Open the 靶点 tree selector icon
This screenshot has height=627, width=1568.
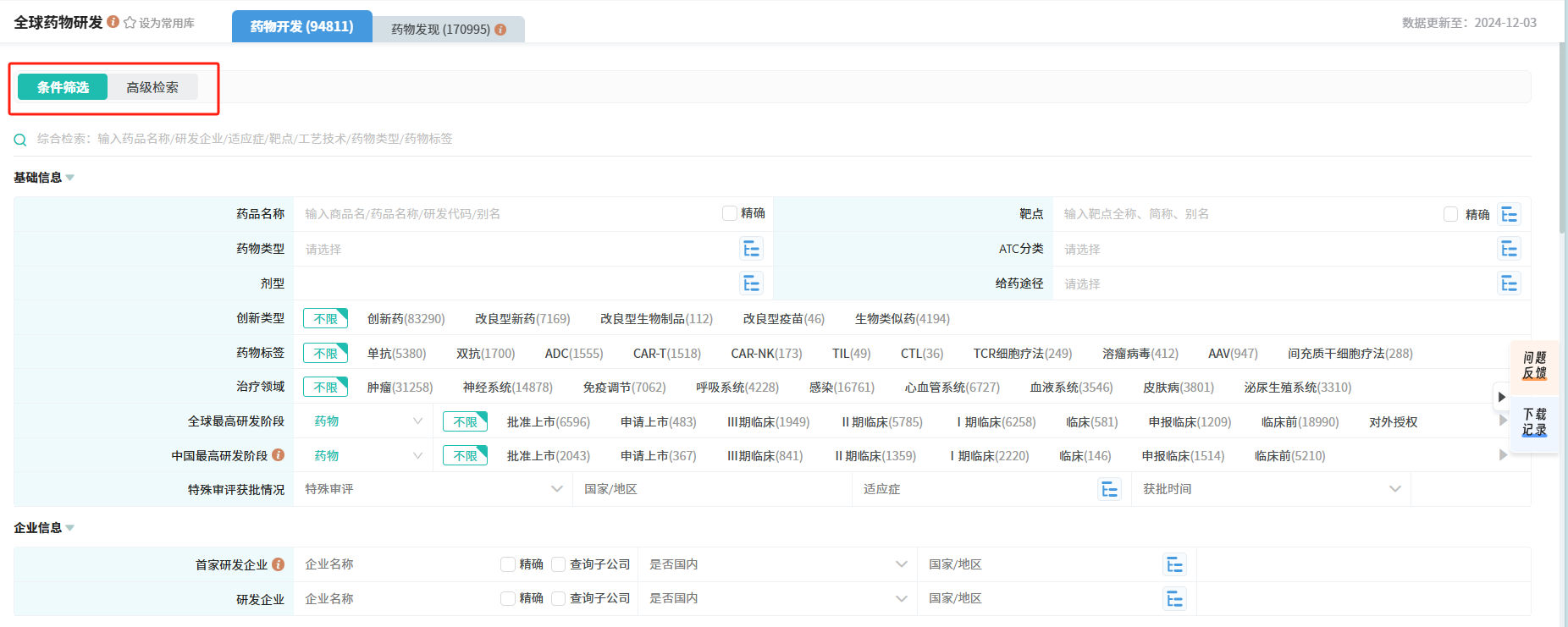[x=1509, y=214]
